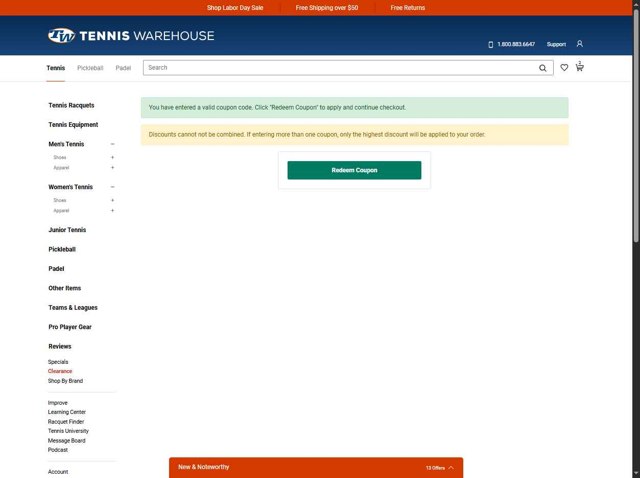Screen dimensions: 640x478
Task: Switch to the Padel tab
Action: coord(123,68)
